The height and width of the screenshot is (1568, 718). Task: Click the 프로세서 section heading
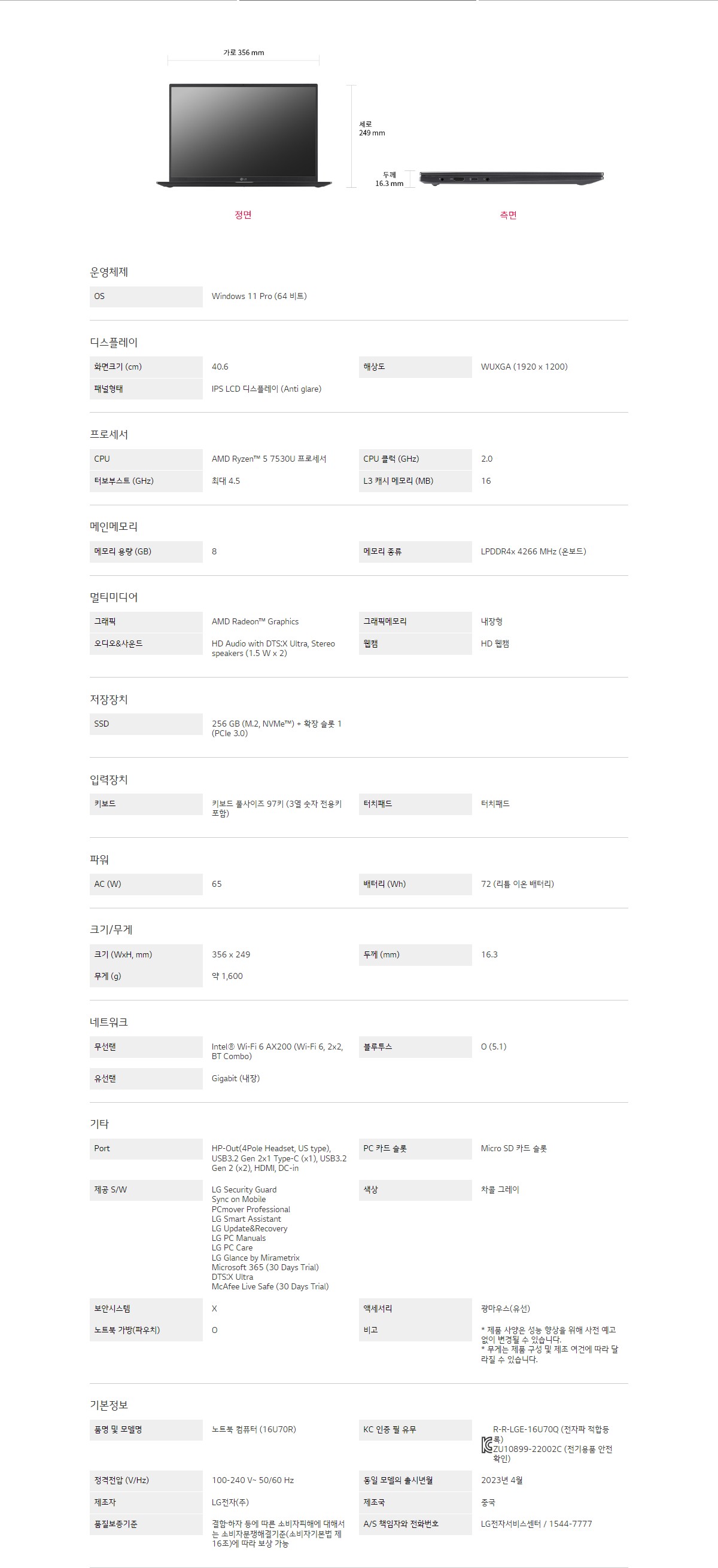click(109, 435)
